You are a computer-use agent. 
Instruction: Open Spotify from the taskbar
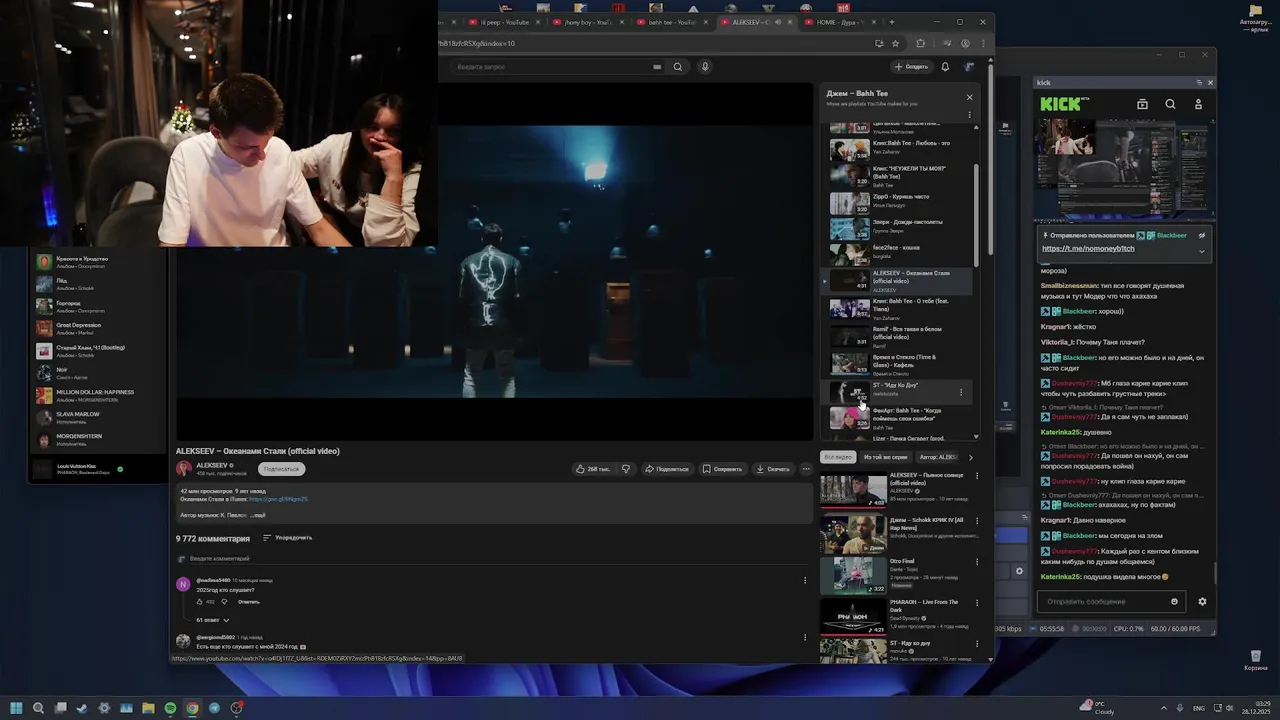(x=170, y=708)
